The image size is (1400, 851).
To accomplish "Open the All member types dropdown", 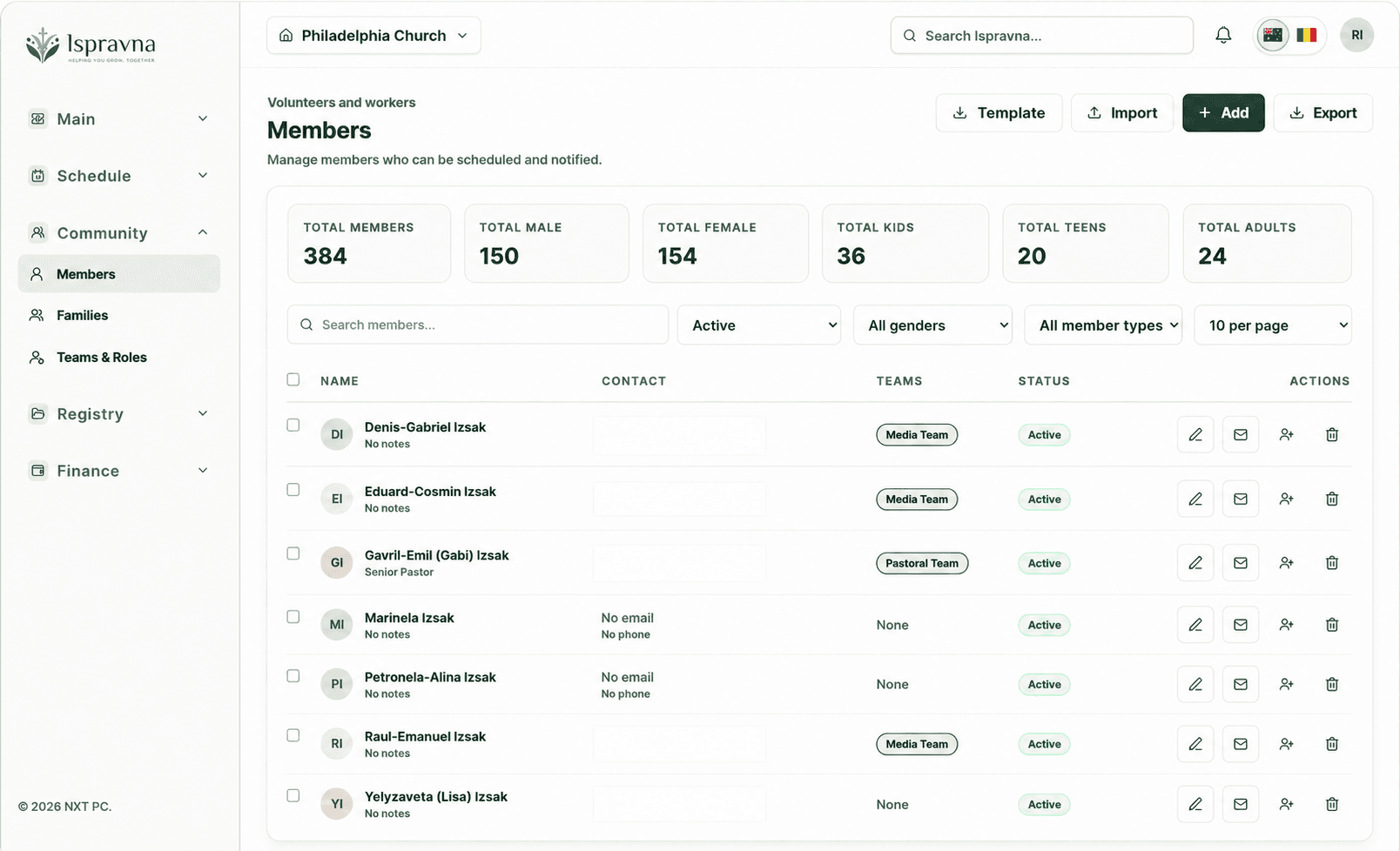I will pos(1103,325).
